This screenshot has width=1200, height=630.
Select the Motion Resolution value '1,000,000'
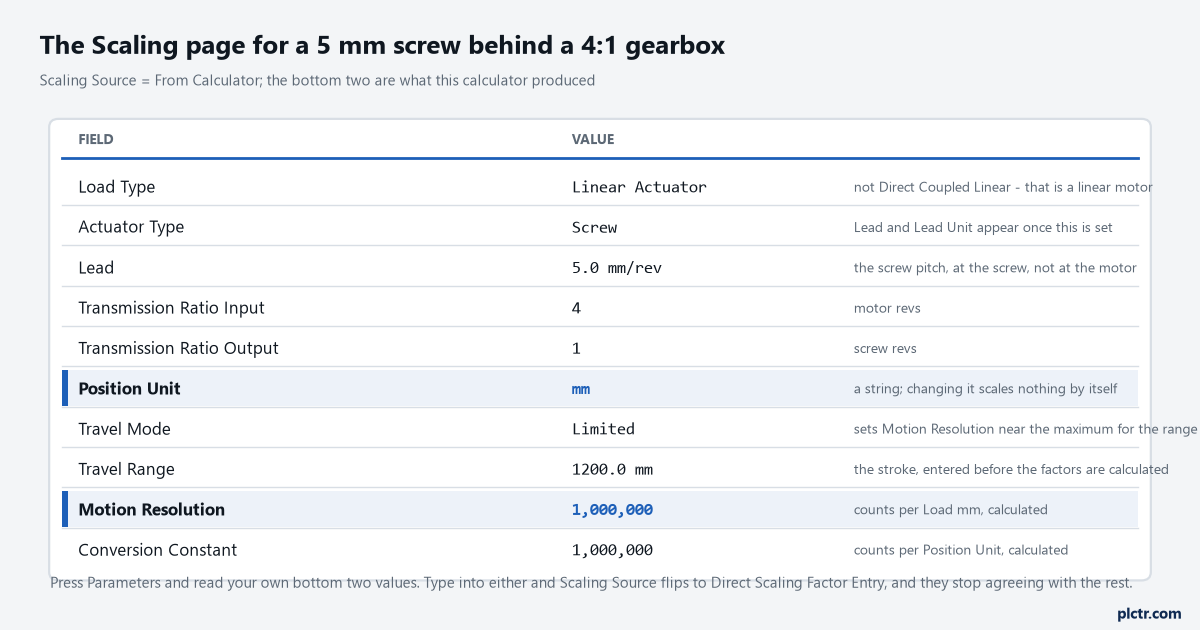612,510
